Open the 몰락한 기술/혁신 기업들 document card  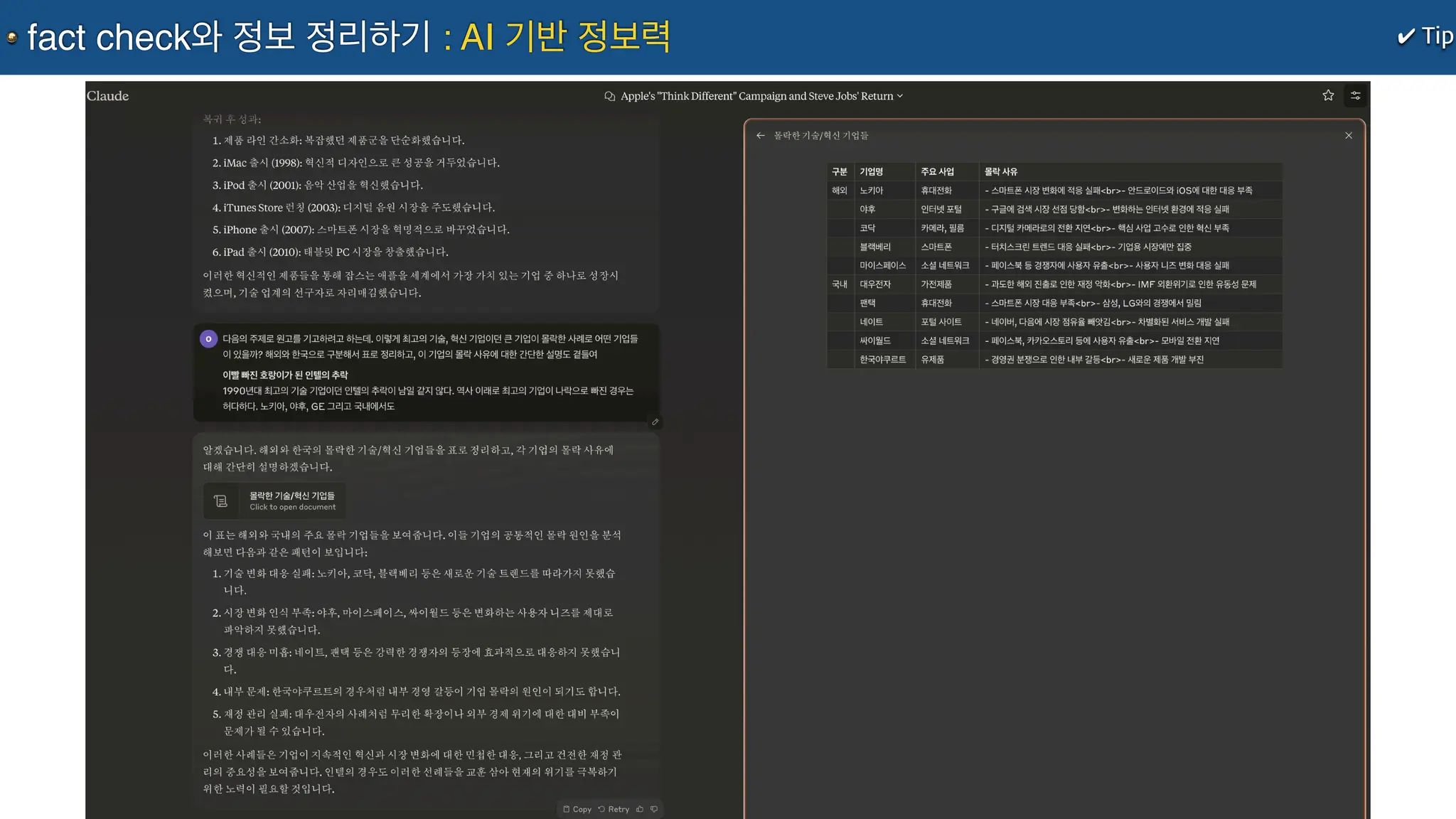(274, 501)
